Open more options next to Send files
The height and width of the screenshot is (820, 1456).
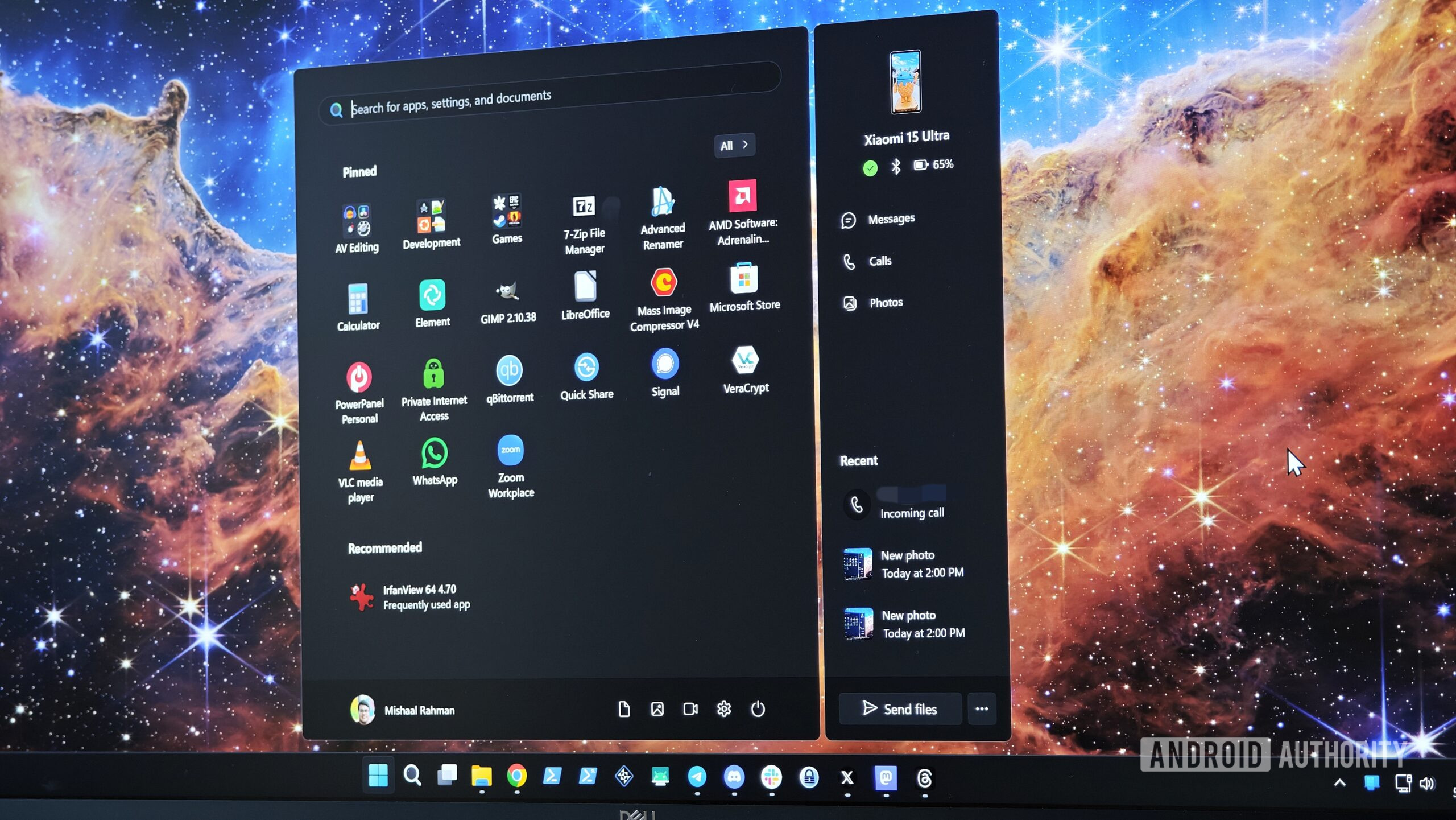982,709
